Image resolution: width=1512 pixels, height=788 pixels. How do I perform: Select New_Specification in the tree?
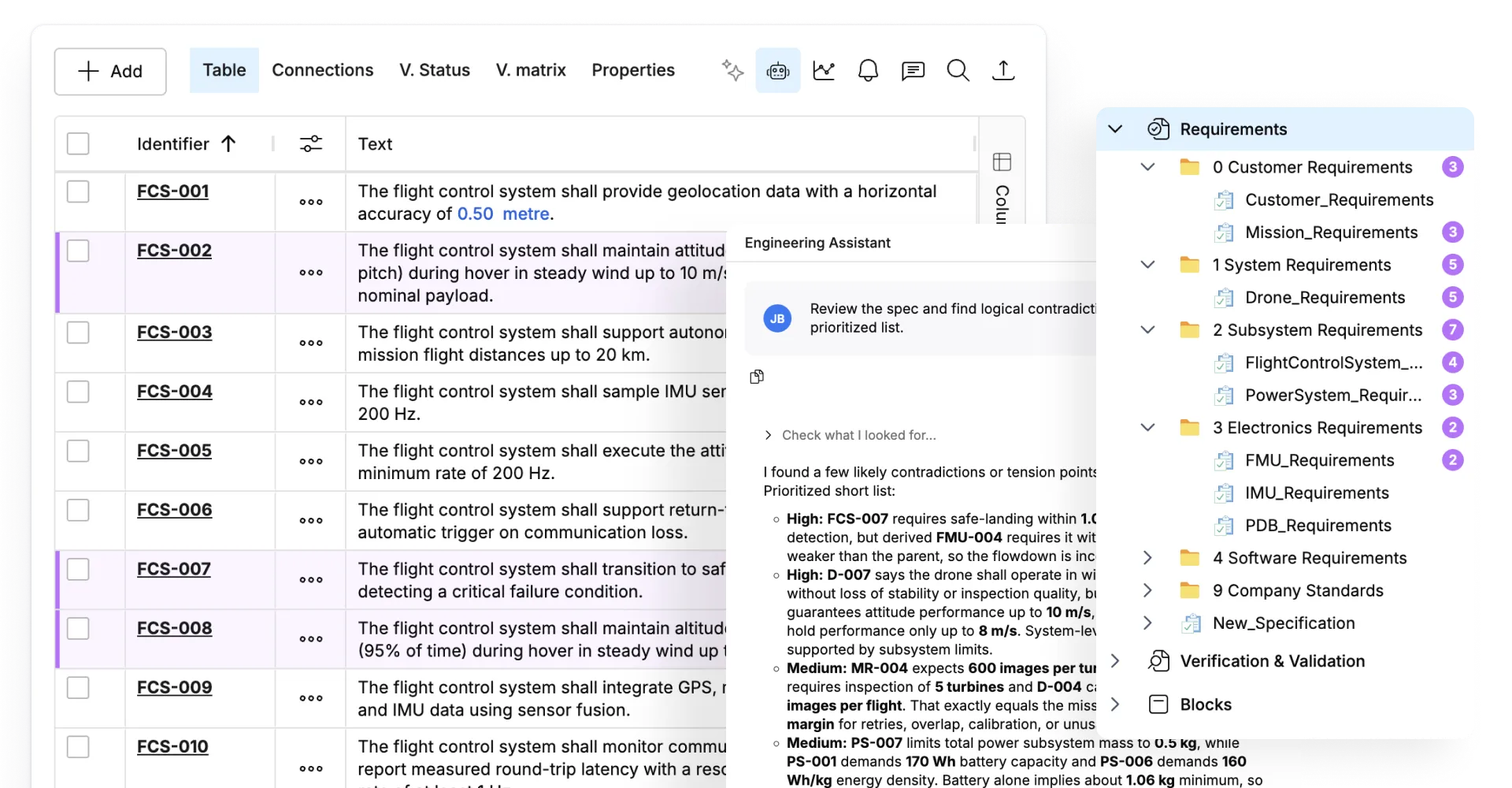1284,623
